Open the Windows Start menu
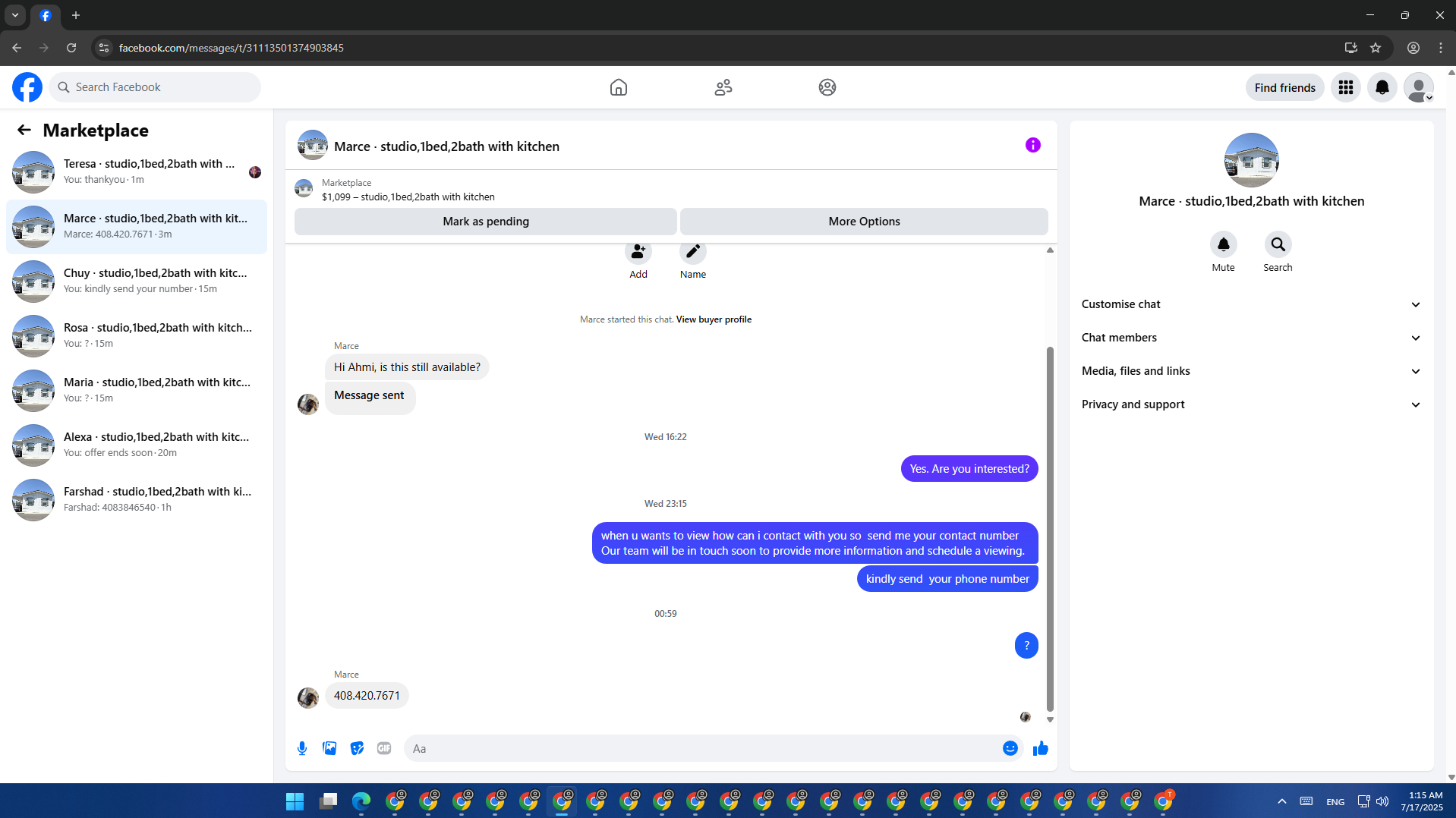 (295, 801)
